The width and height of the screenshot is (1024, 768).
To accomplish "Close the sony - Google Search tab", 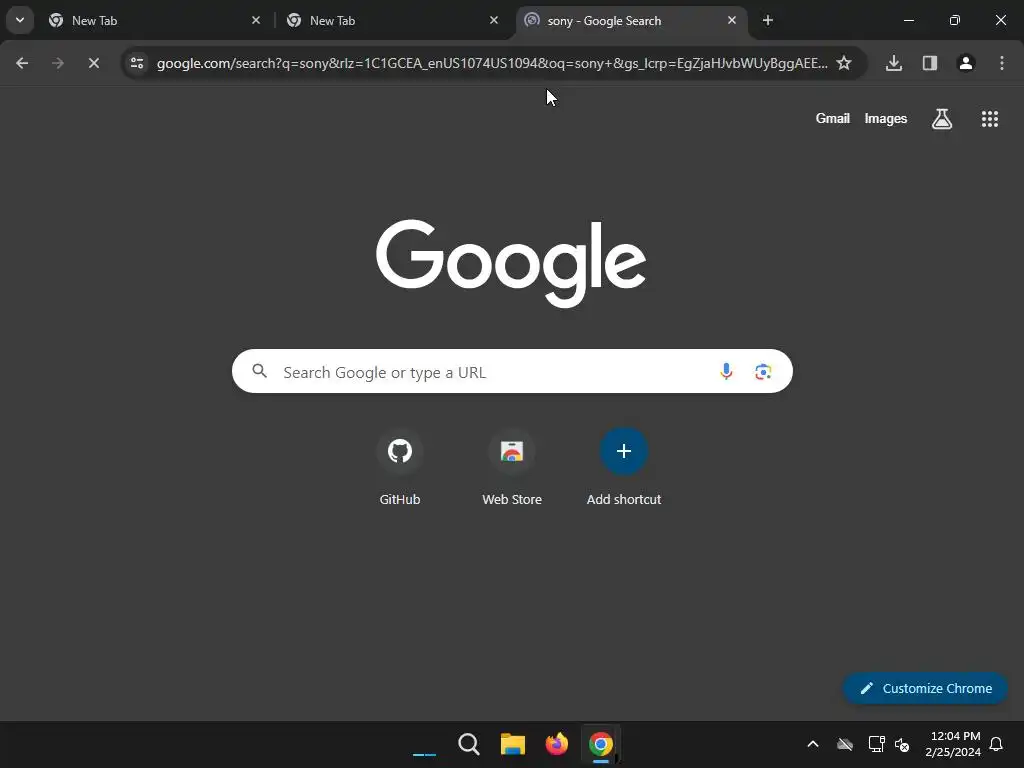I will [x=732, y=21].
